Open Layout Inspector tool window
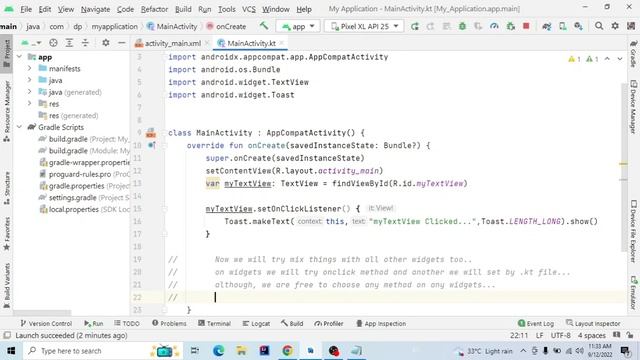Viewport: 640px width, 360px height. 593,324
